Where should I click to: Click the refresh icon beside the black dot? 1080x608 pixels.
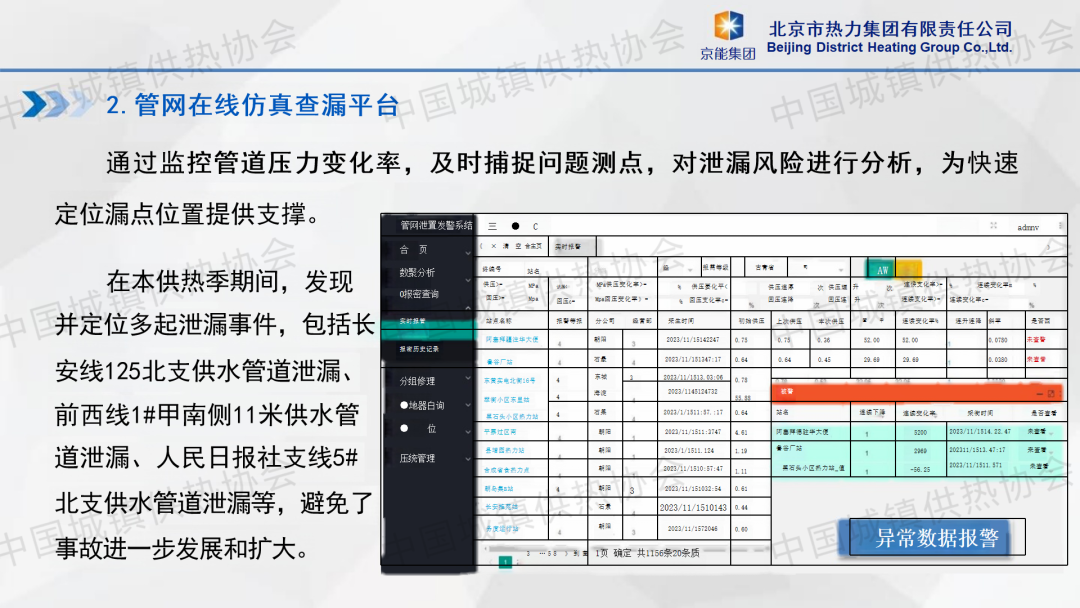pos(535,227)
